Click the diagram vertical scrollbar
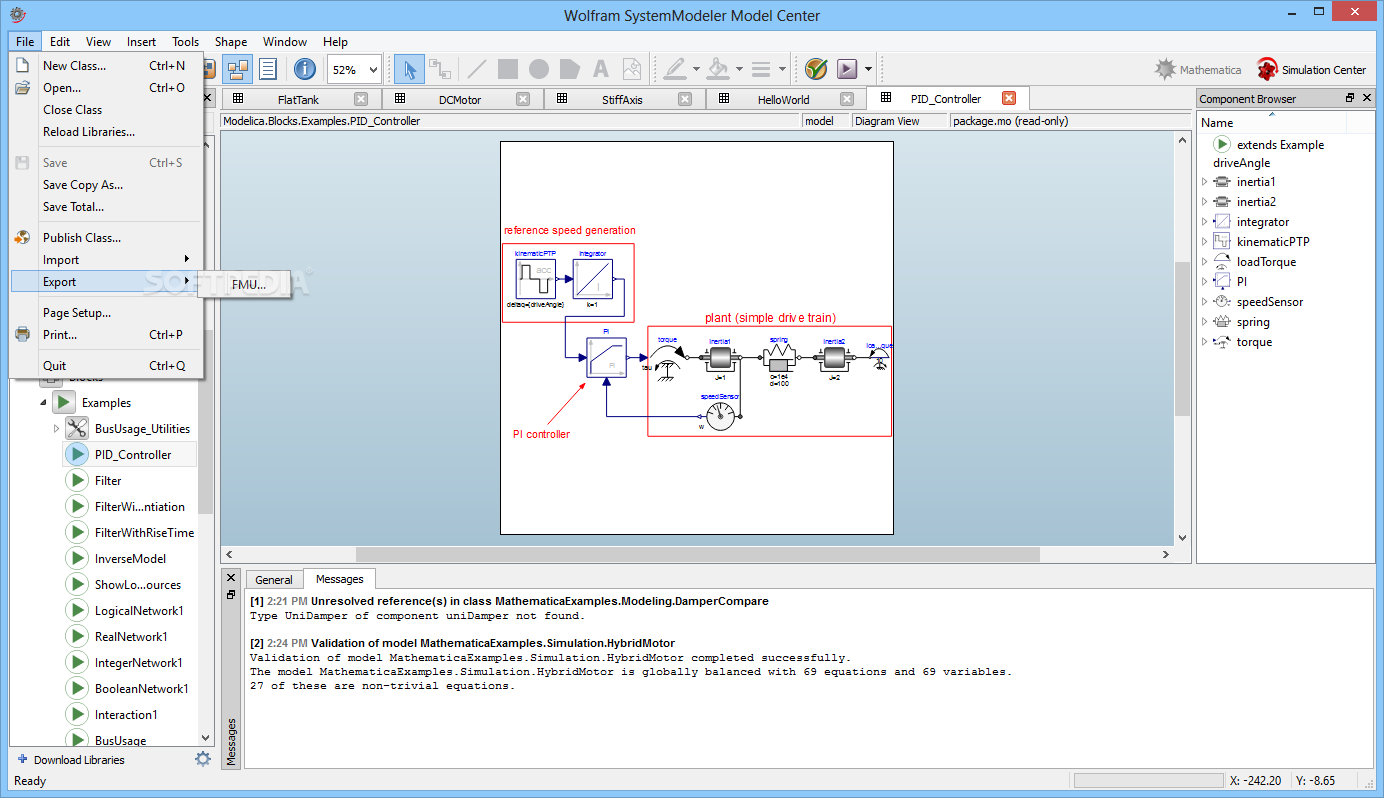 1183,340
